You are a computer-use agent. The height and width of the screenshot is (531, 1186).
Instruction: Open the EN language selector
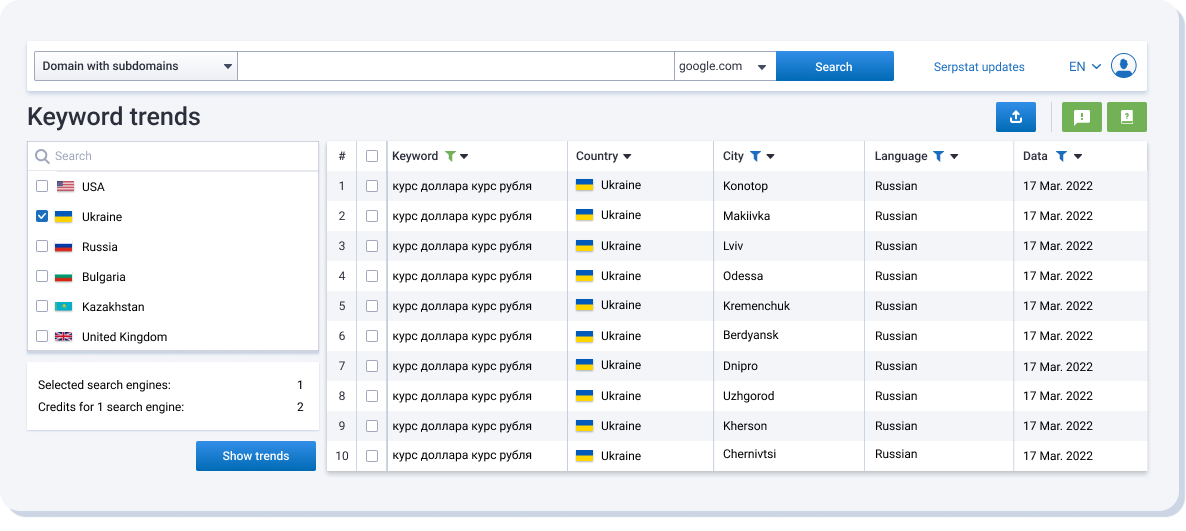(x=1084, y=67)
